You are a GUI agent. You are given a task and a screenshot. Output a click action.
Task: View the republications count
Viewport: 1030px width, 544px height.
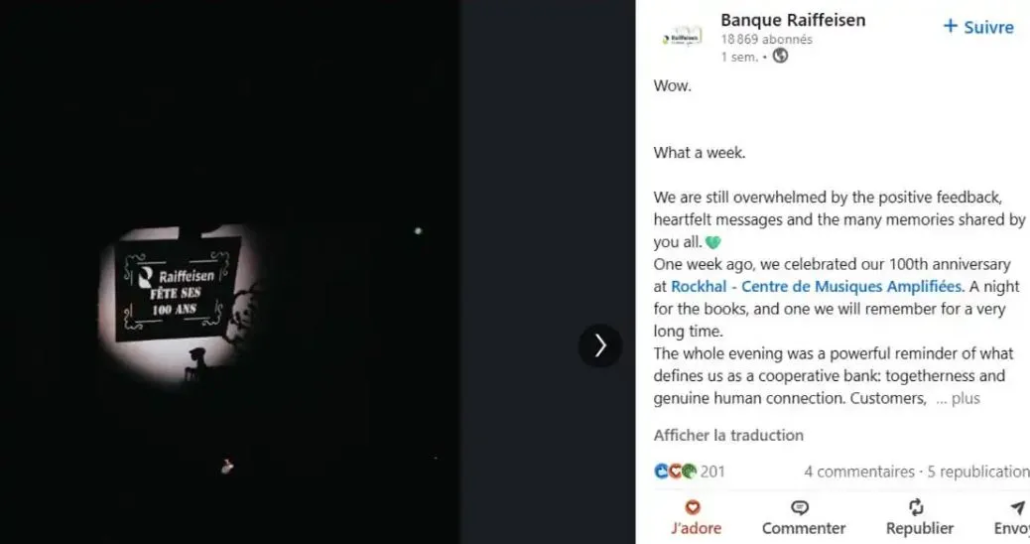978,471
